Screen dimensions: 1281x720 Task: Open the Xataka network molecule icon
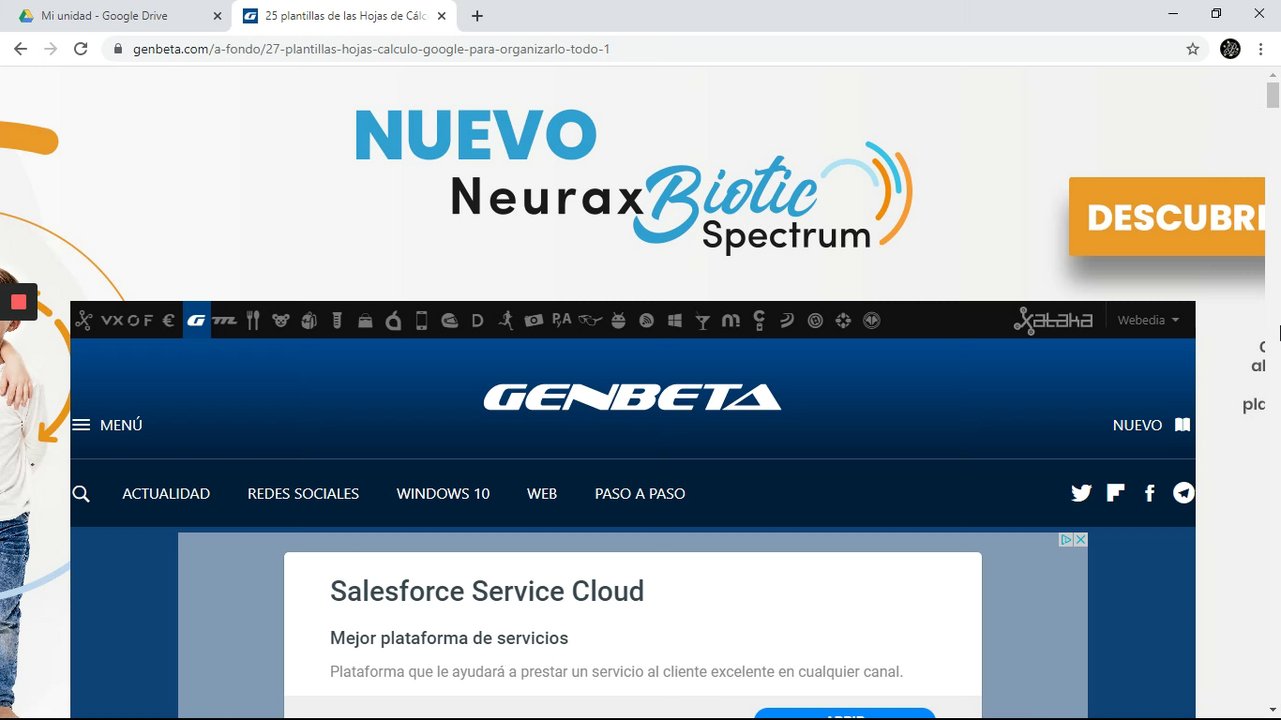[83, 320]
